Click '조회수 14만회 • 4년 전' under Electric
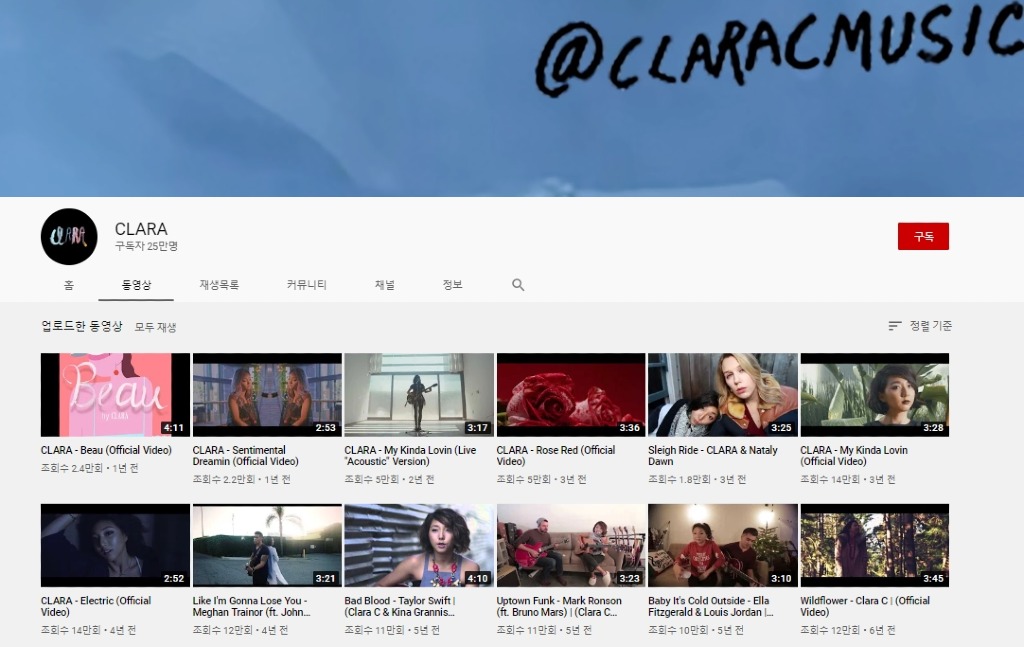This screenshot has height=647, width=1024. [88, 630]
